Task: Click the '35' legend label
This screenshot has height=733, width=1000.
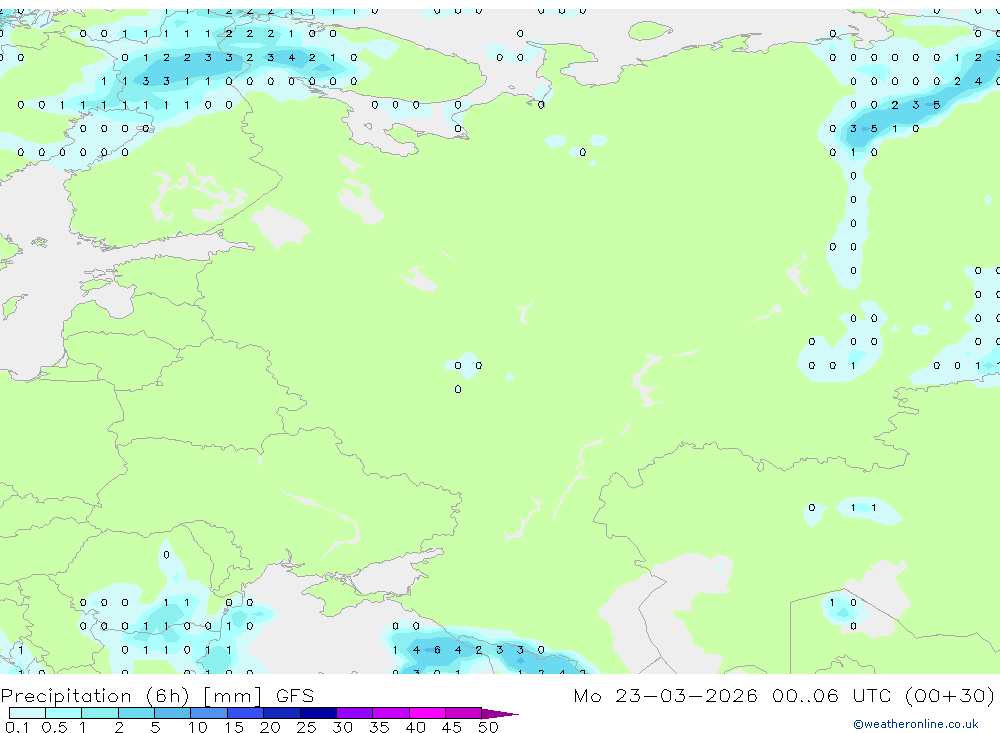Action: [379, 727]
